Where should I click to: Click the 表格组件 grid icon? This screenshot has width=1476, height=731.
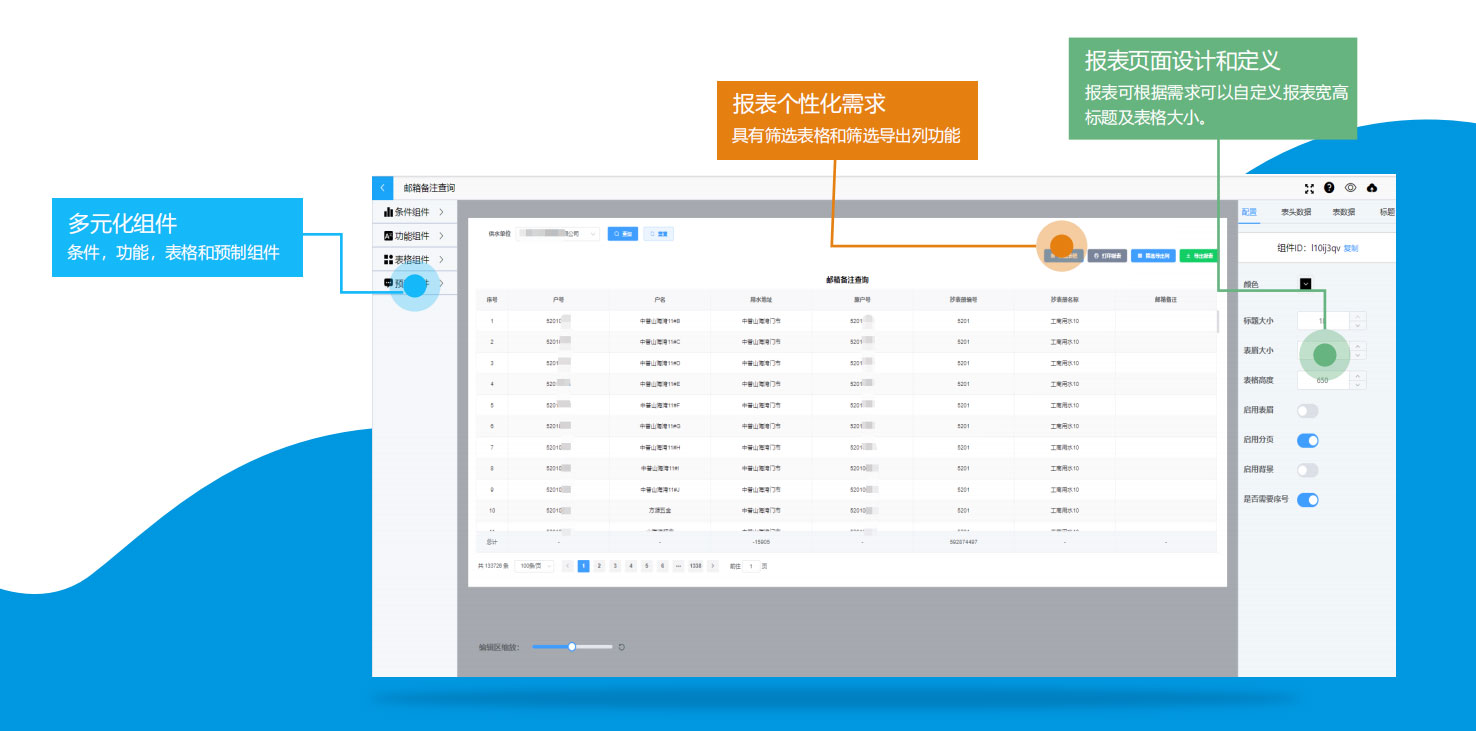tap(388, 260)
